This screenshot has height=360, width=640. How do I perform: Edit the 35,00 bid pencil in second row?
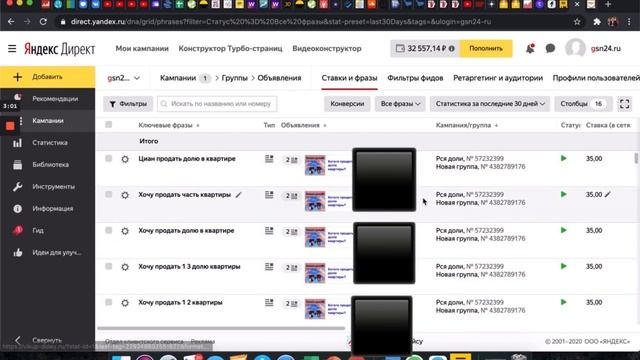point(608,195)
